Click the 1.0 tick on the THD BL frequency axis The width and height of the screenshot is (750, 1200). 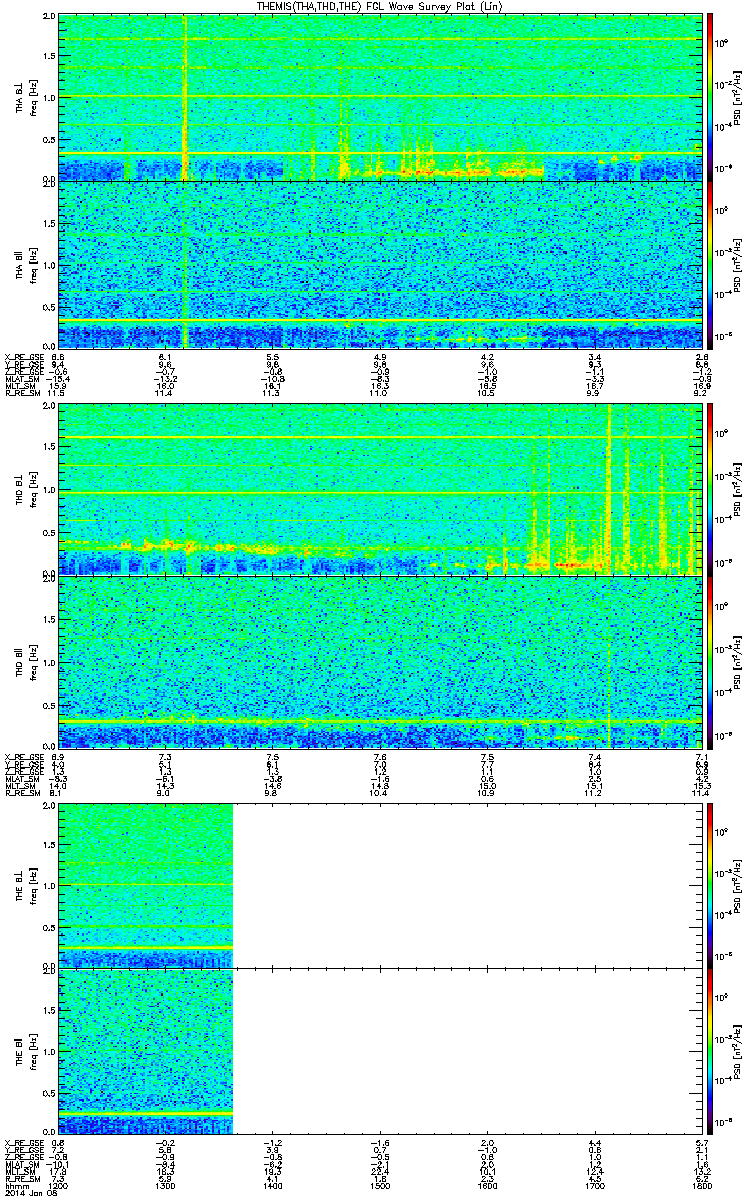point(49,490)
